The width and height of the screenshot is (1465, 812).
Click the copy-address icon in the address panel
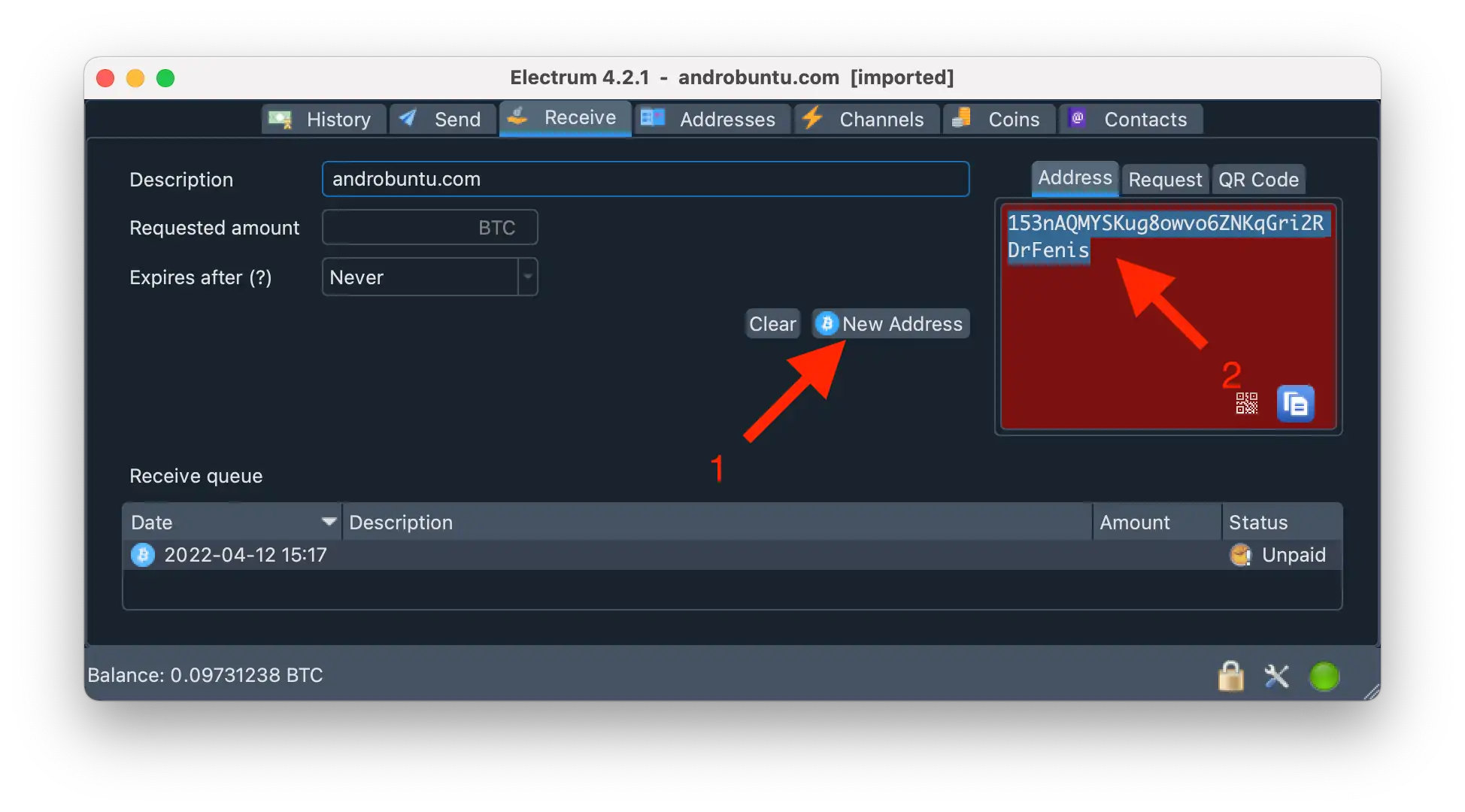pos(1296,404)
